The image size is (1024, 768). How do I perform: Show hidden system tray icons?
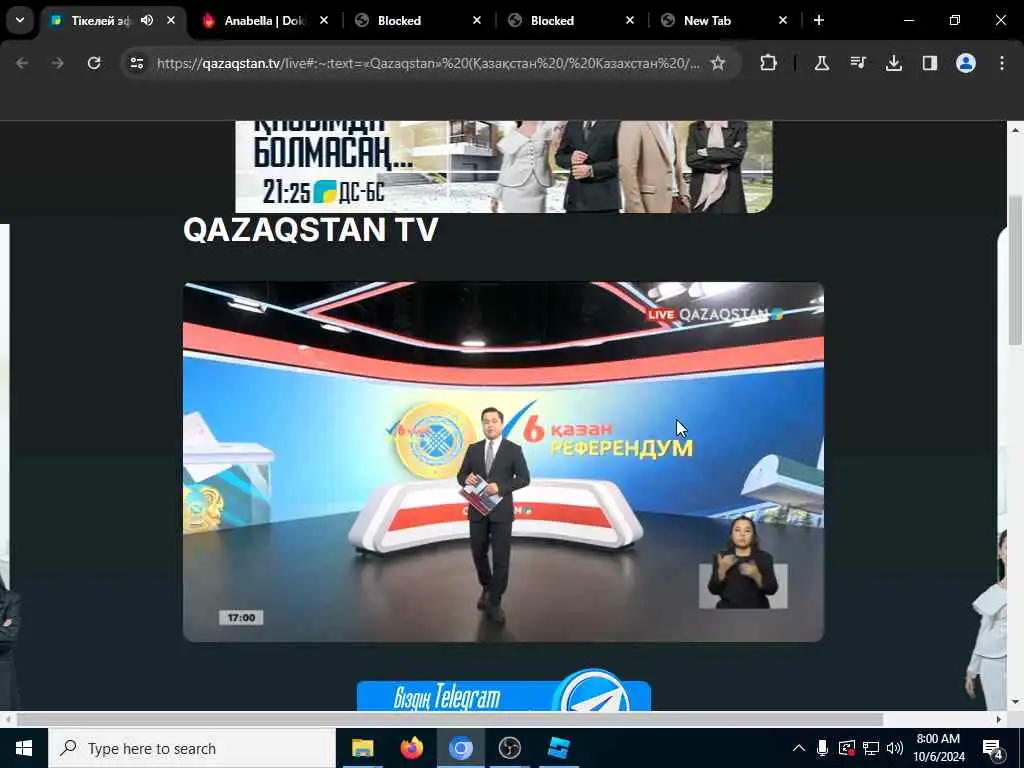coord(799,748)
